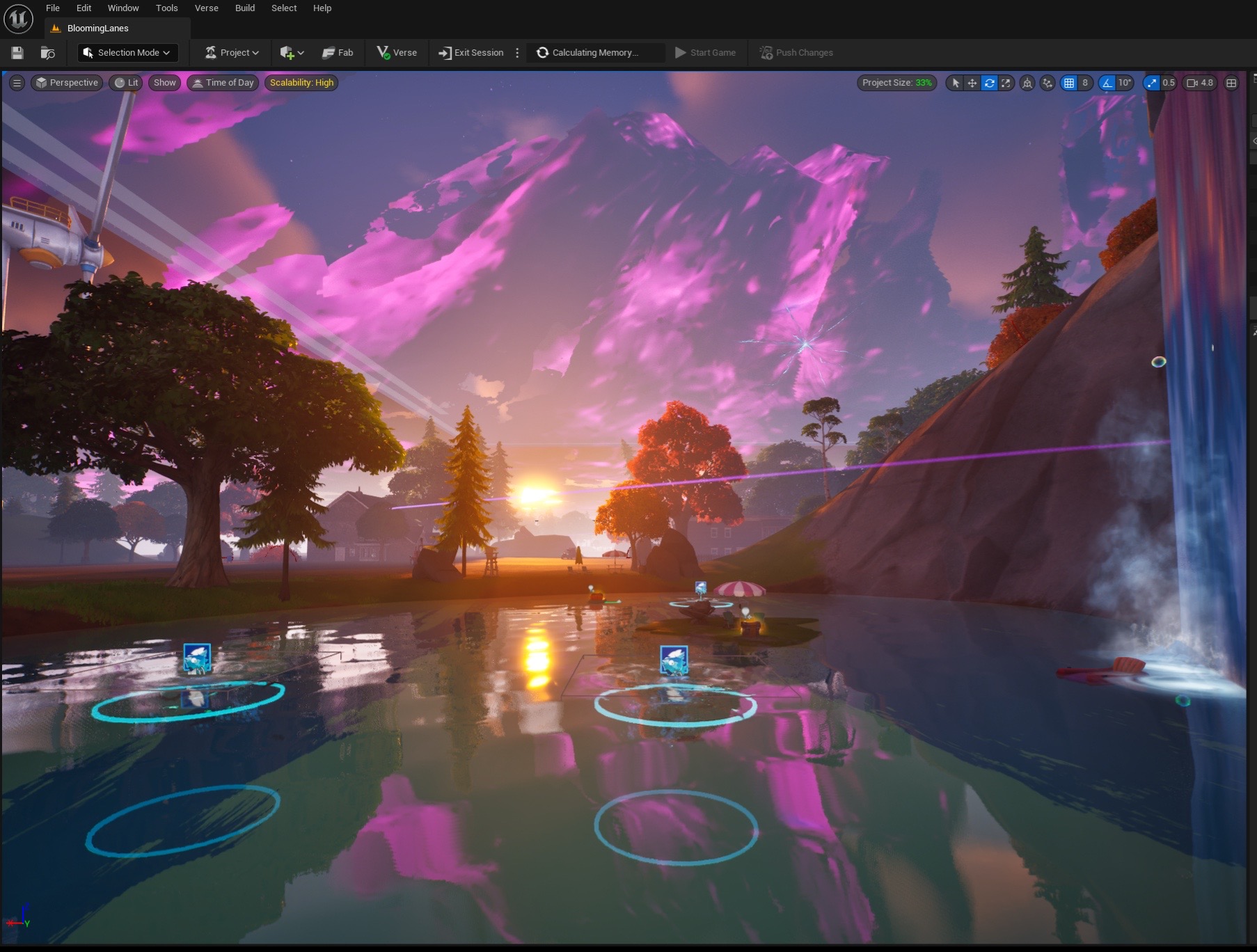Viewport: 1257px width, 952px height.
Task: Open the Selection Mode dropdown
Action: point(128,53)
